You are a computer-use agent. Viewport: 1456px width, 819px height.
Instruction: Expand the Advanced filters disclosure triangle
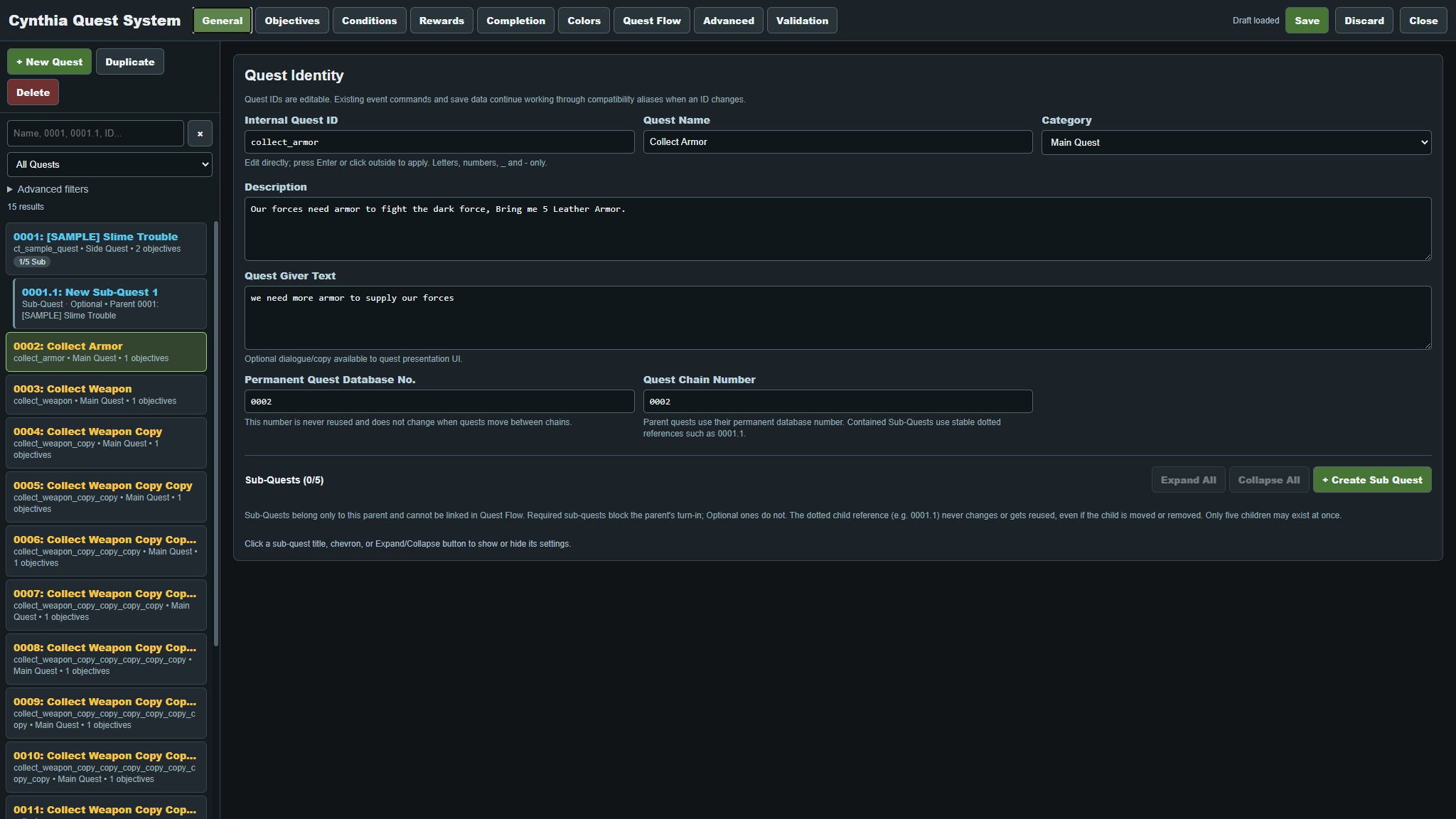click(10, 189)
